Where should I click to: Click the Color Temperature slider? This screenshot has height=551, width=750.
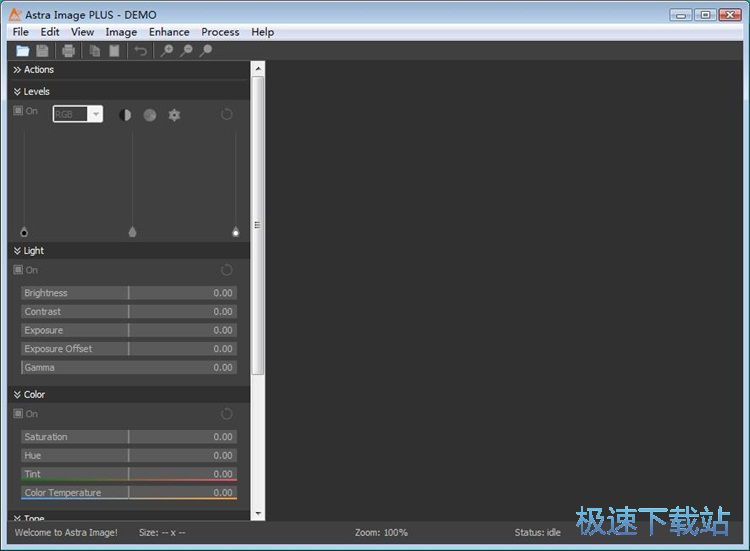pos(129,493)
